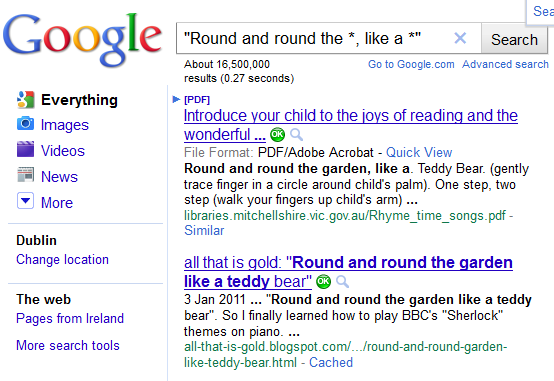Click the Change location link
The image size is (554, 381).
[x=62, y=259]
